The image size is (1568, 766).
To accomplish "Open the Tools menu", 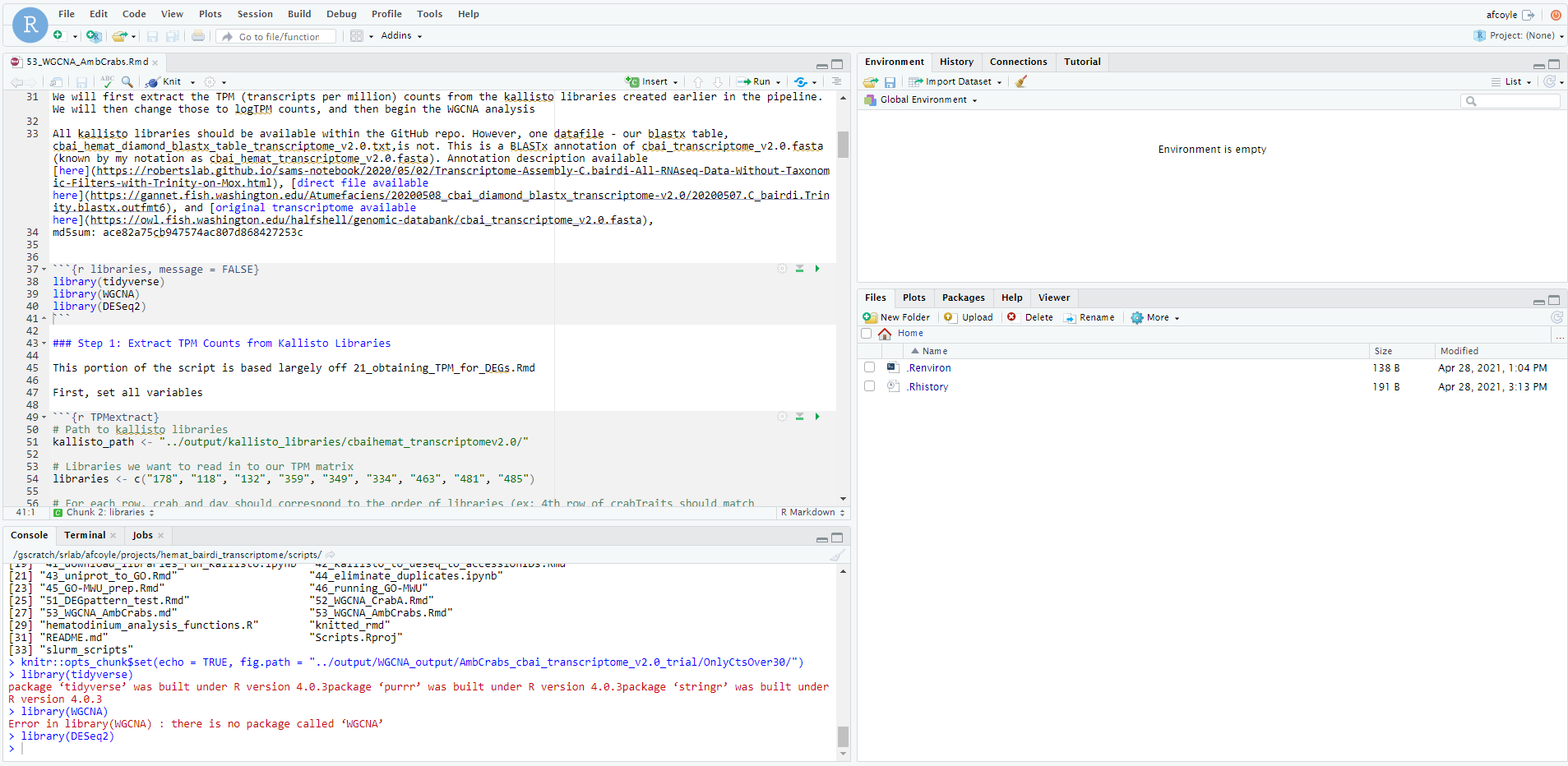I will click(429, 14).
